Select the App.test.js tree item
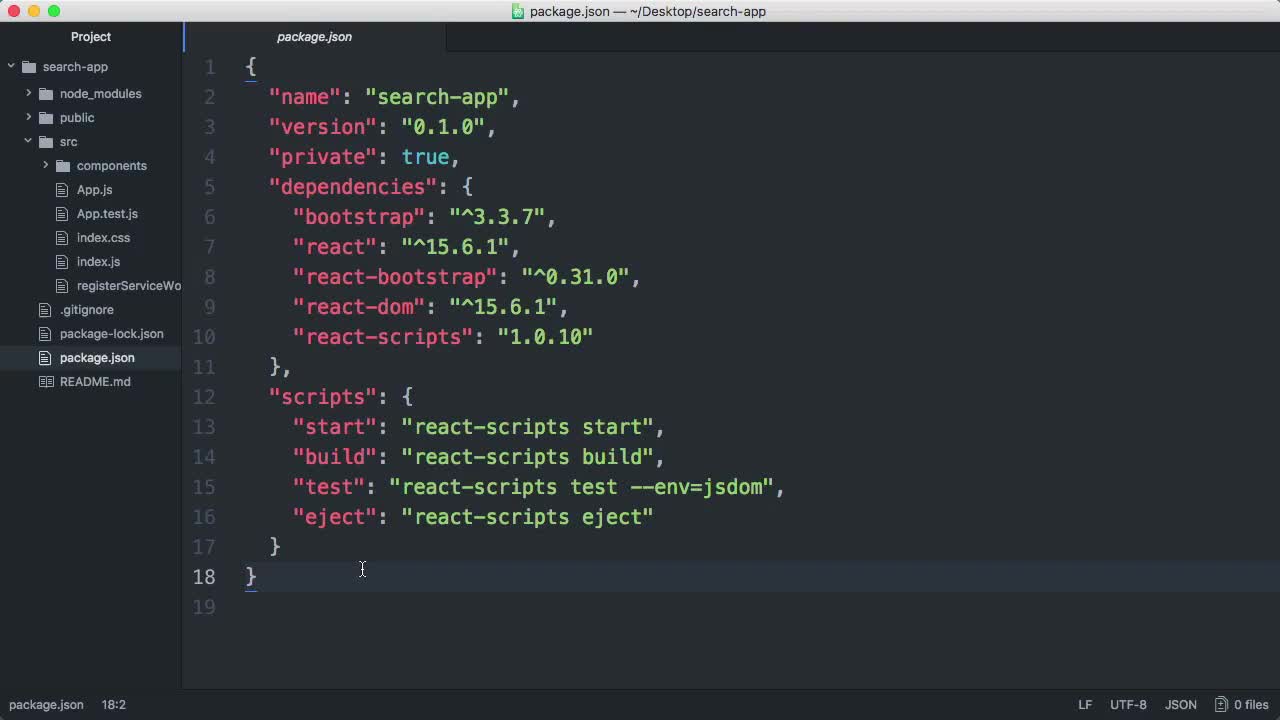This screenshot has height=720, width=1280. tap(107, 213)
